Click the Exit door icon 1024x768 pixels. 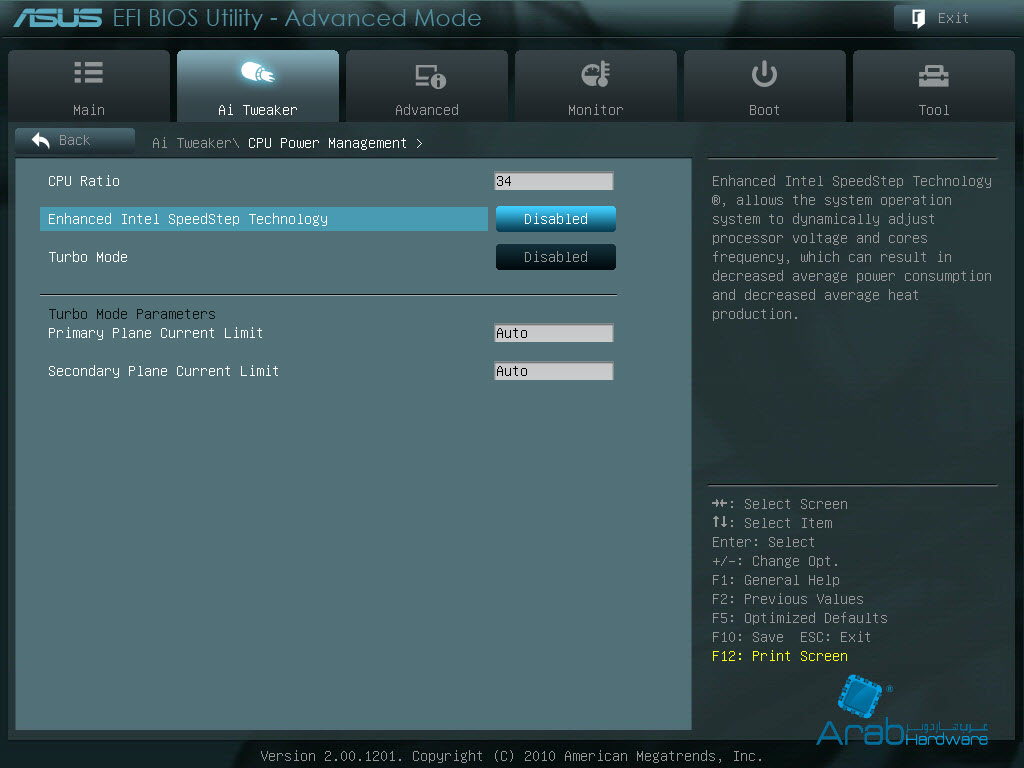[918, 18]
